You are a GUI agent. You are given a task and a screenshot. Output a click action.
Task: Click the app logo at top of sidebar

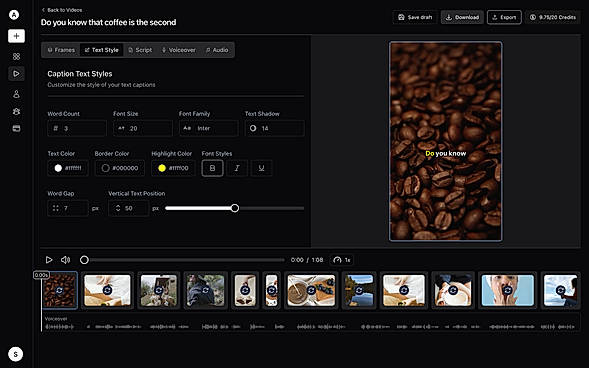pos(14,15)
